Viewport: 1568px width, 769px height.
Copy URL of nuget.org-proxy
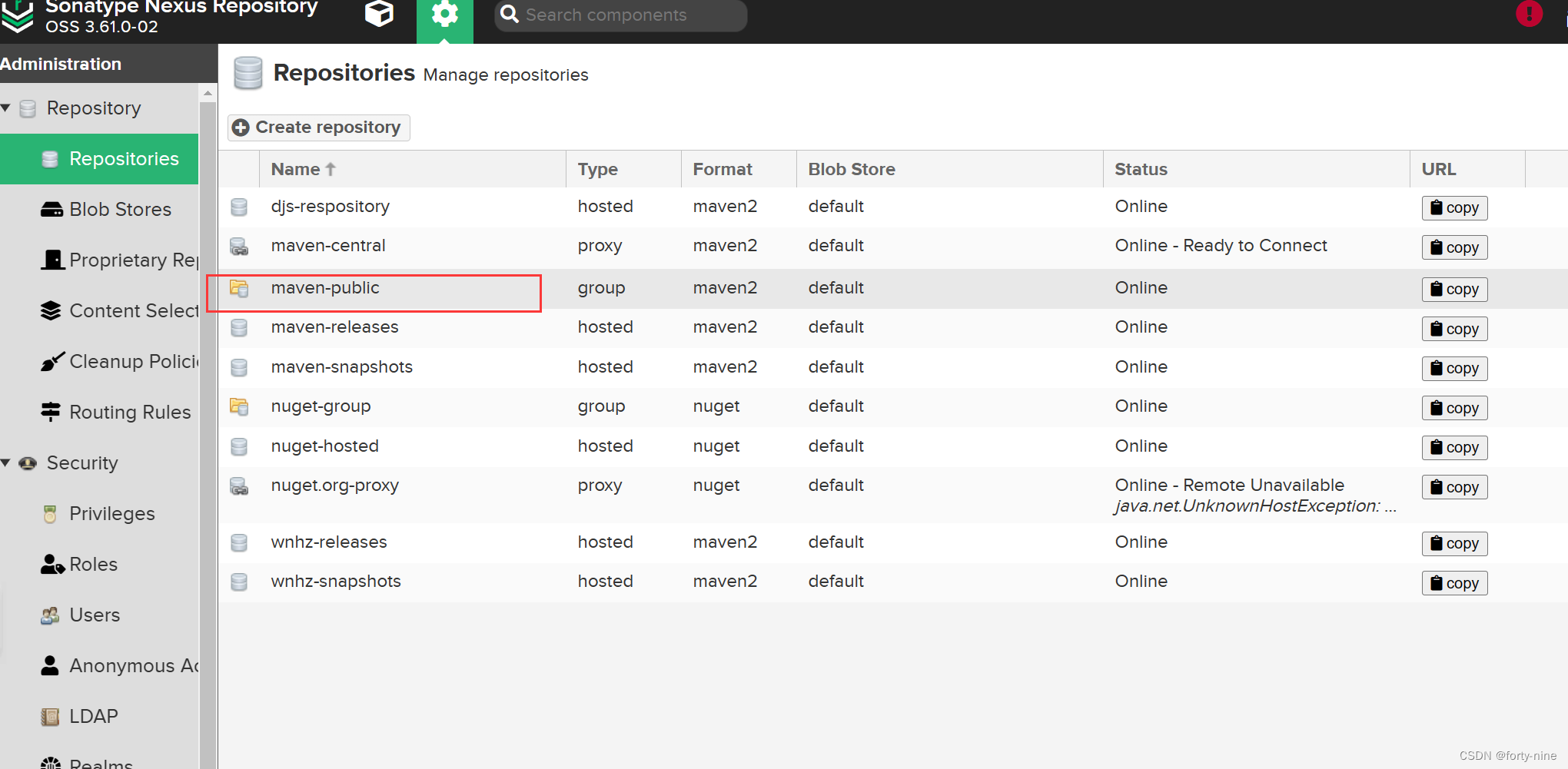[x=1454, y=487]
